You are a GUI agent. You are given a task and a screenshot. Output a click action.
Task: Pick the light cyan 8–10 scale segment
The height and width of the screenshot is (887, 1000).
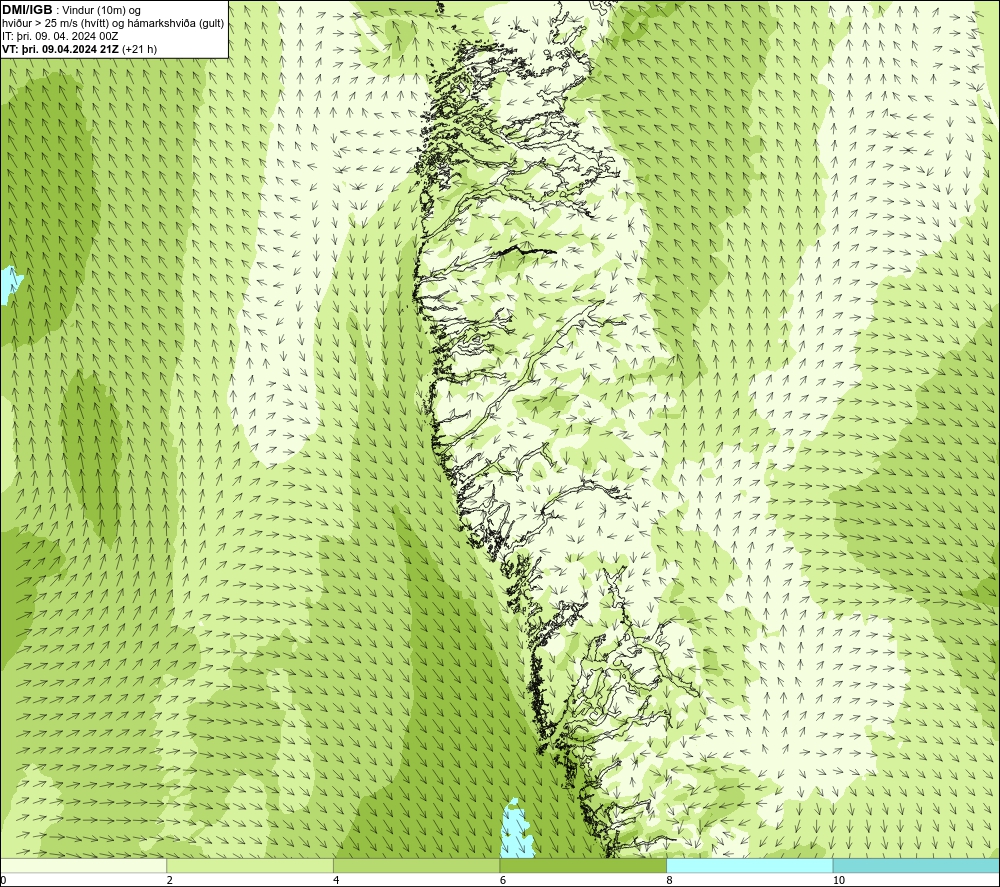749,865
